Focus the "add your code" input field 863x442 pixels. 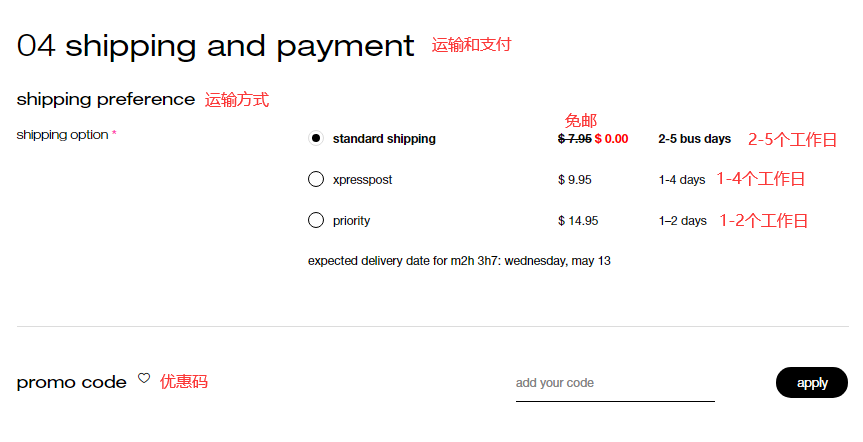[614, 383]
